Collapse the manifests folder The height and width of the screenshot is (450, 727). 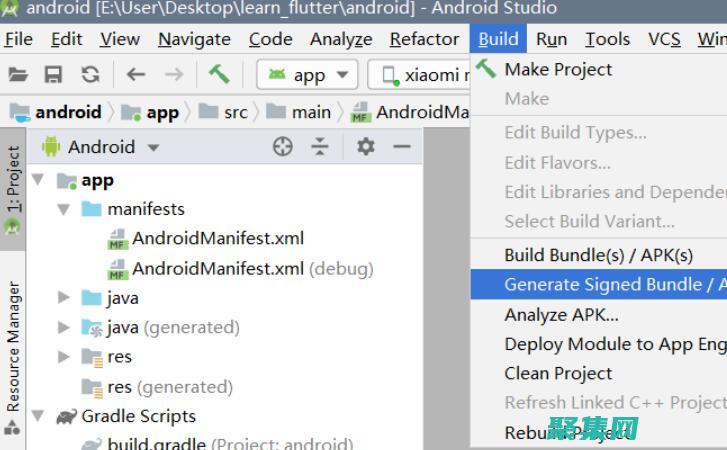(x=63, y=210)
